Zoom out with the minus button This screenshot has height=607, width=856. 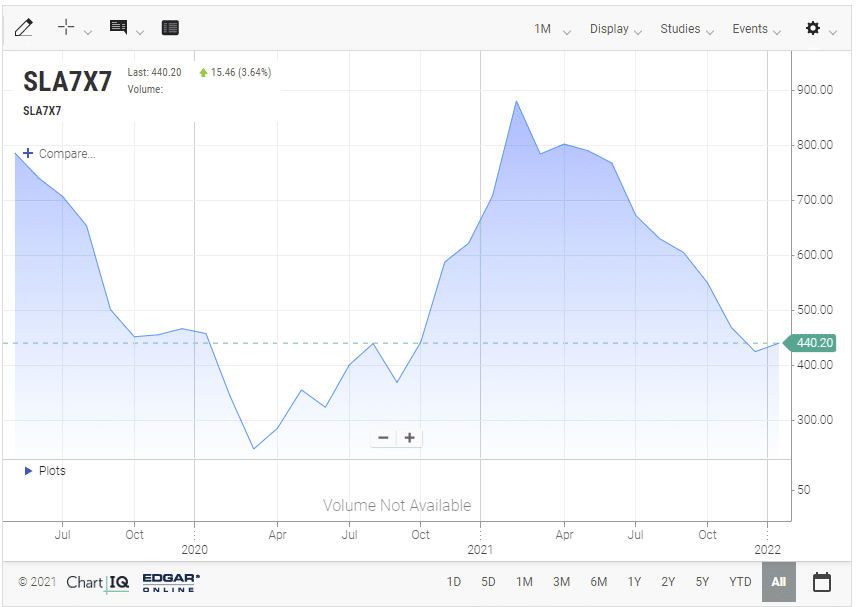(x=384, y=438)
